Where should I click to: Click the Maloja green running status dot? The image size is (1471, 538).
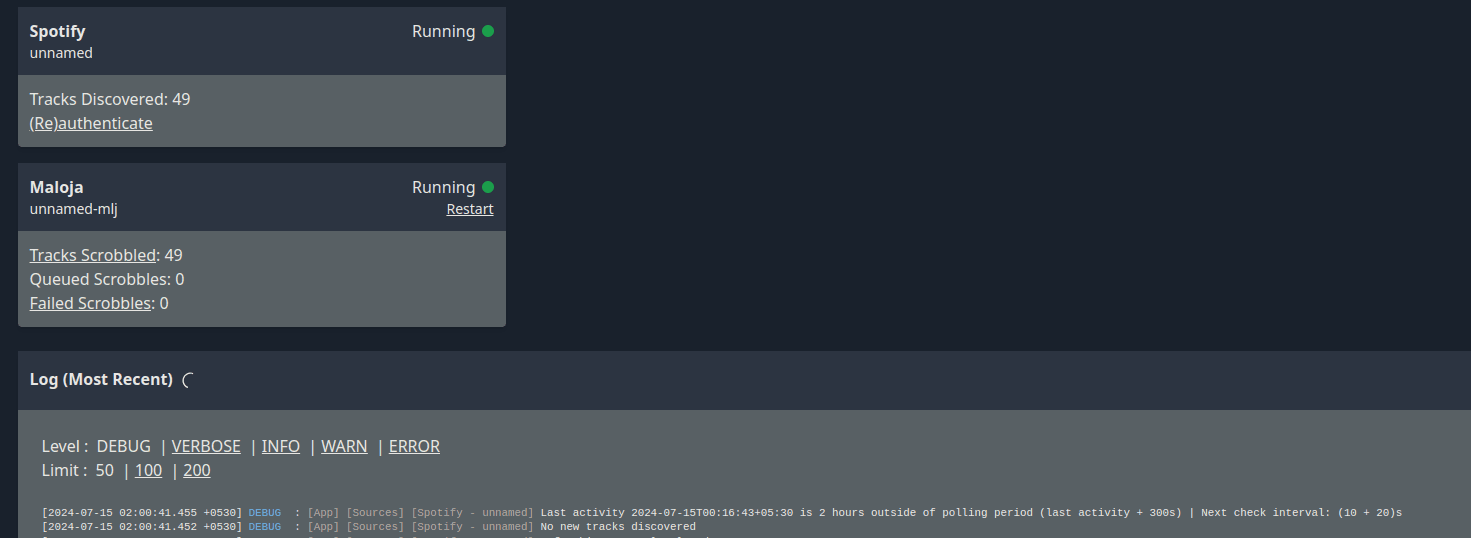pos(488,187)
